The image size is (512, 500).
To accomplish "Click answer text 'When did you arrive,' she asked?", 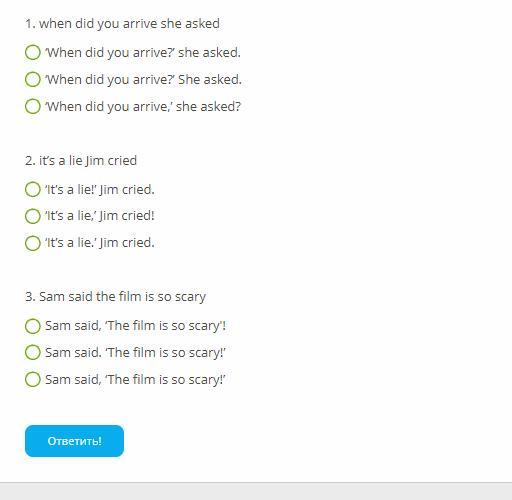I will [x=143, y=107].
